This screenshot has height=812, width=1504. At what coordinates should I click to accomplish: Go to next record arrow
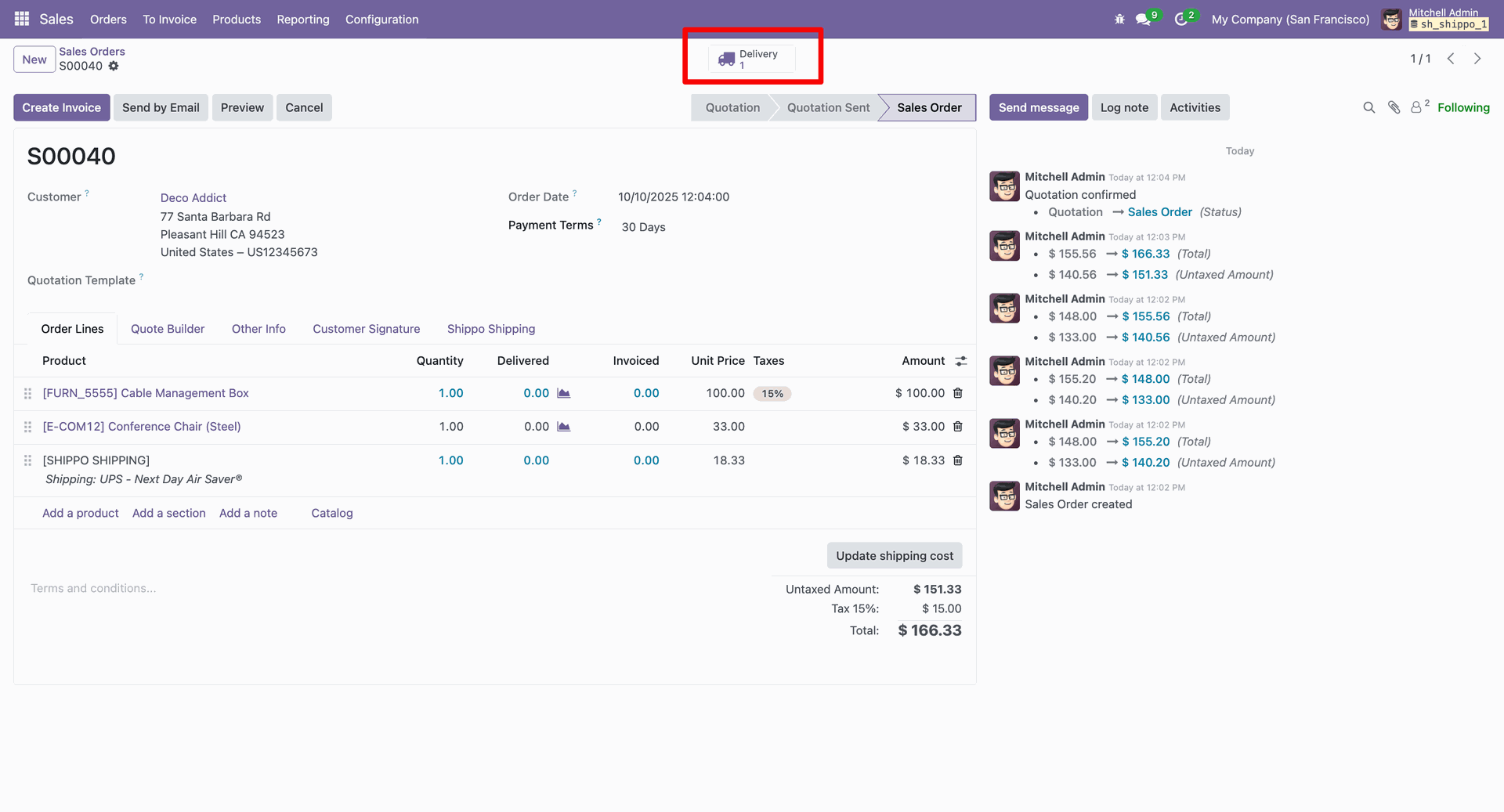[1477, 59]
